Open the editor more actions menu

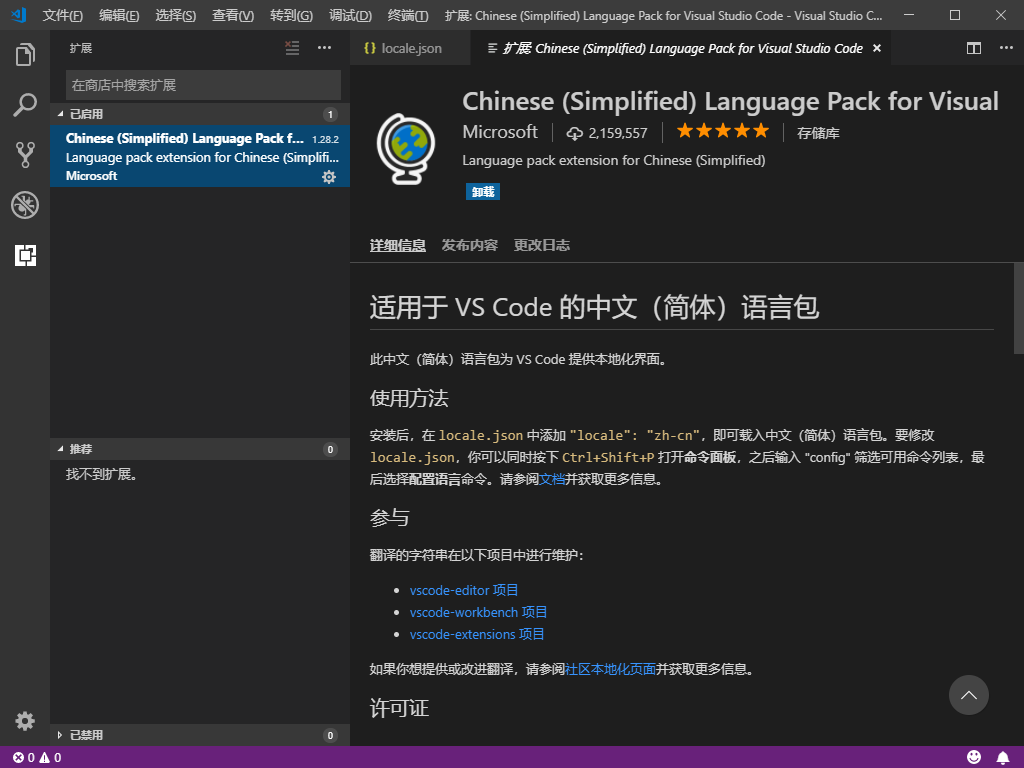[1006, 48]
